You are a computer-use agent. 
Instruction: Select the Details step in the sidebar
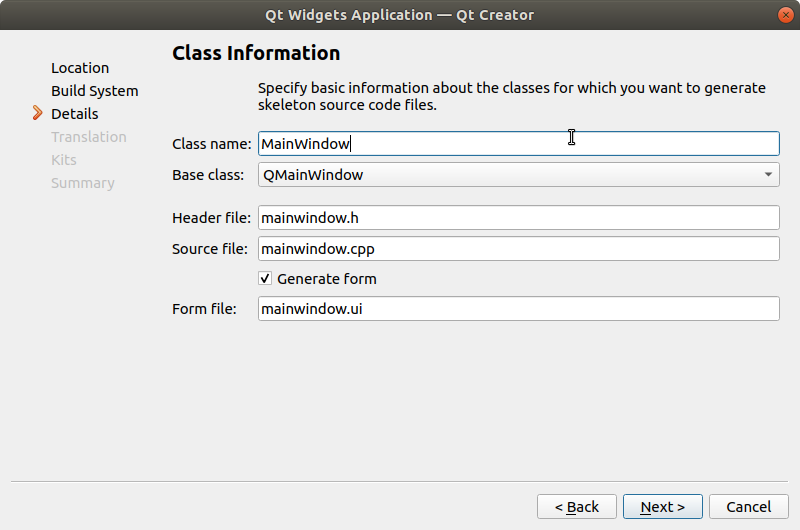75,114
